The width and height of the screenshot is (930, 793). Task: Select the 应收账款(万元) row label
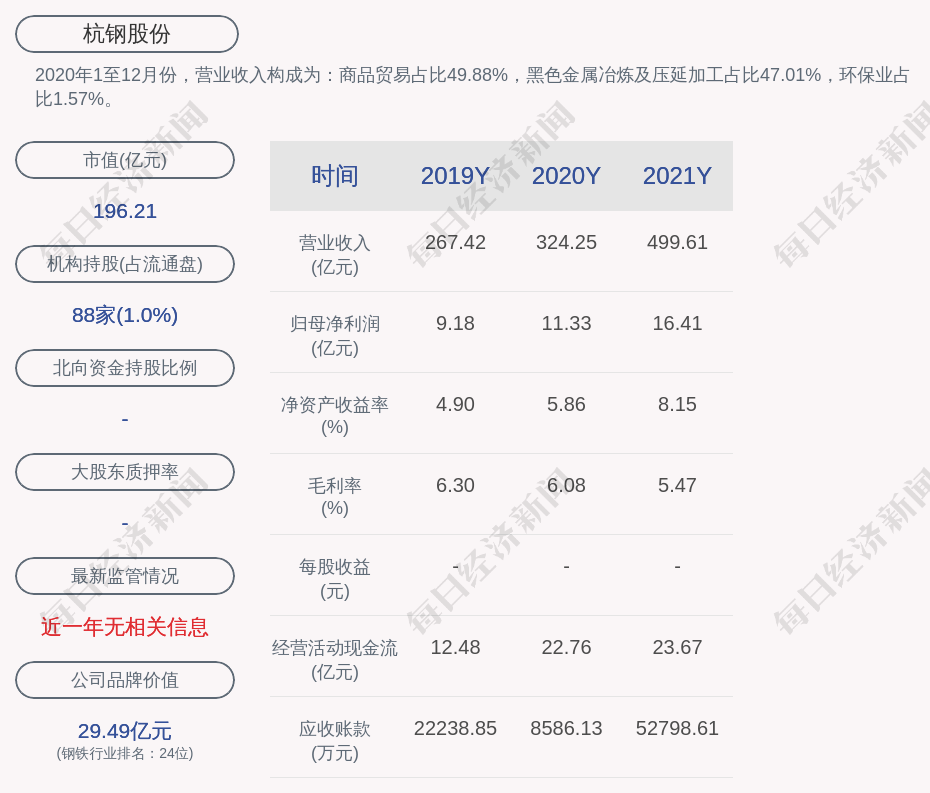pyautogui.click(x=335, y=741)
